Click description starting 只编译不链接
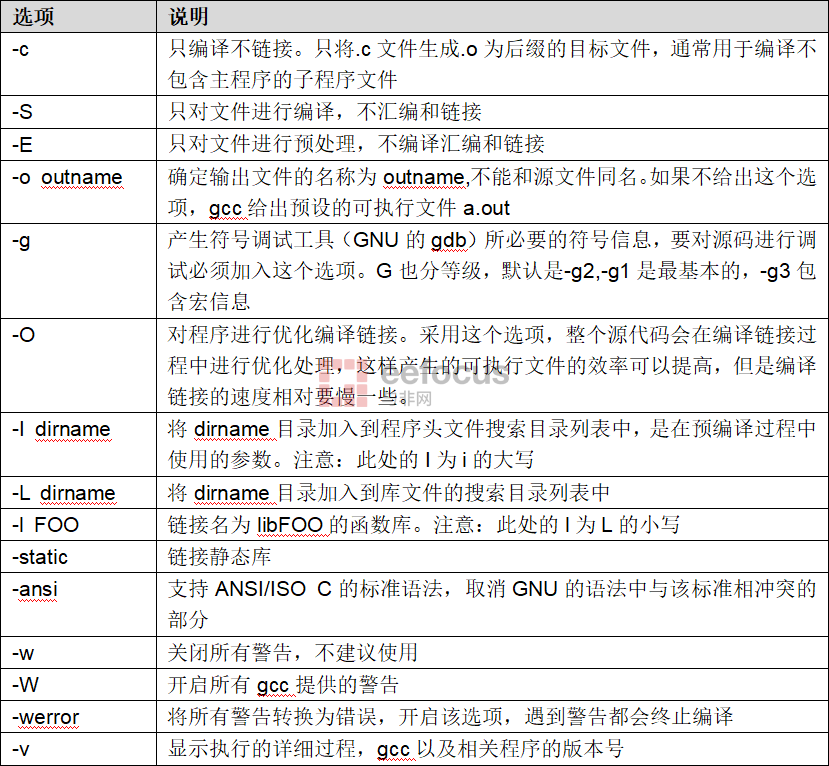 [x=492, y=64]
